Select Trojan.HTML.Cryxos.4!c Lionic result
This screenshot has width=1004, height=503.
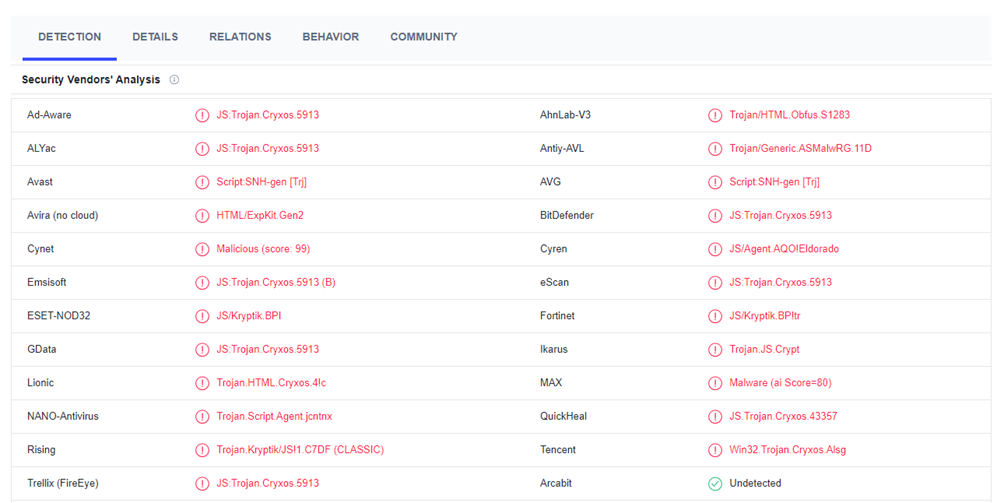click(271, 383)
